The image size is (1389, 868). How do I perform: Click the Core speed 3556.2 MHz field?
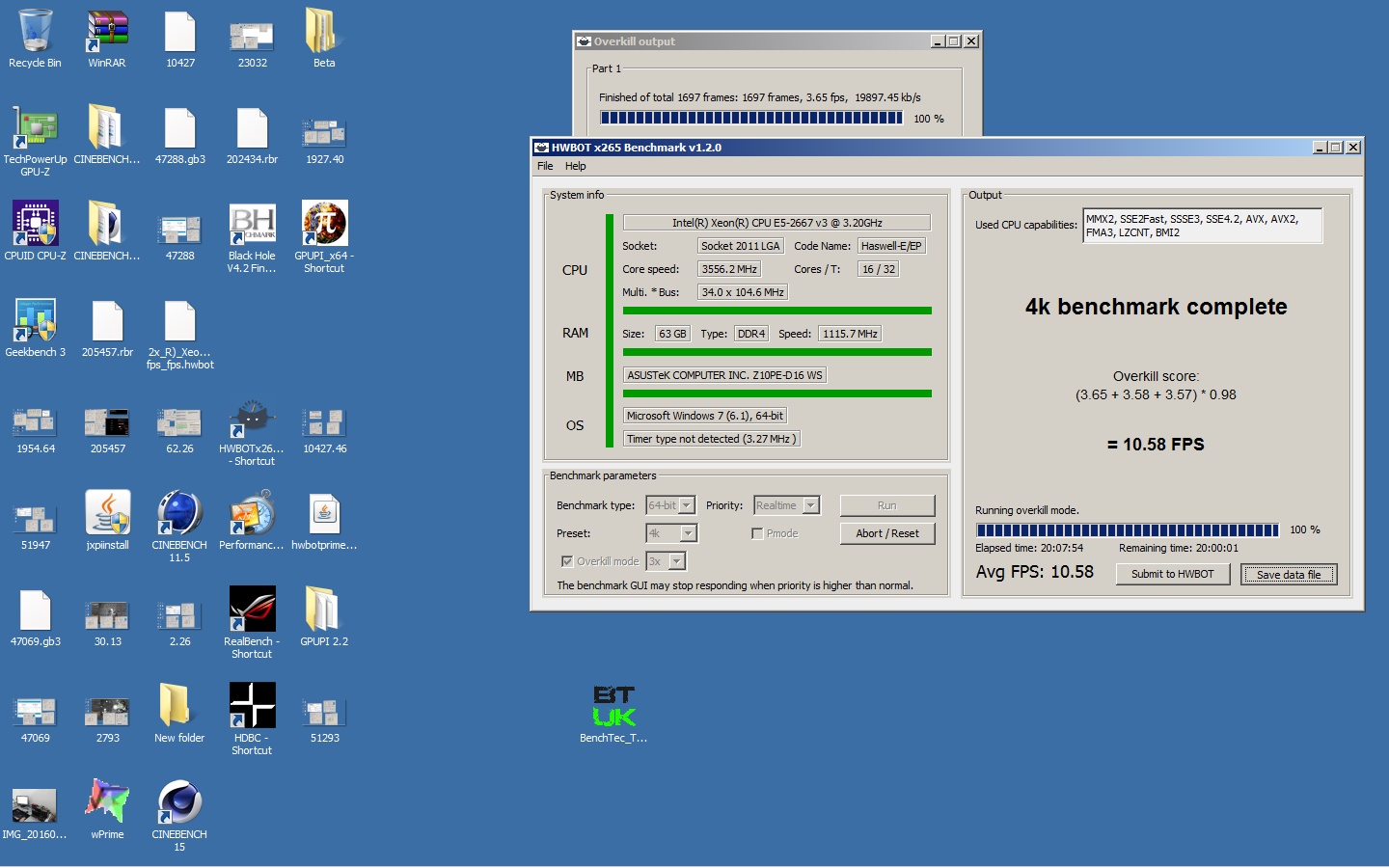coord(729,269)
